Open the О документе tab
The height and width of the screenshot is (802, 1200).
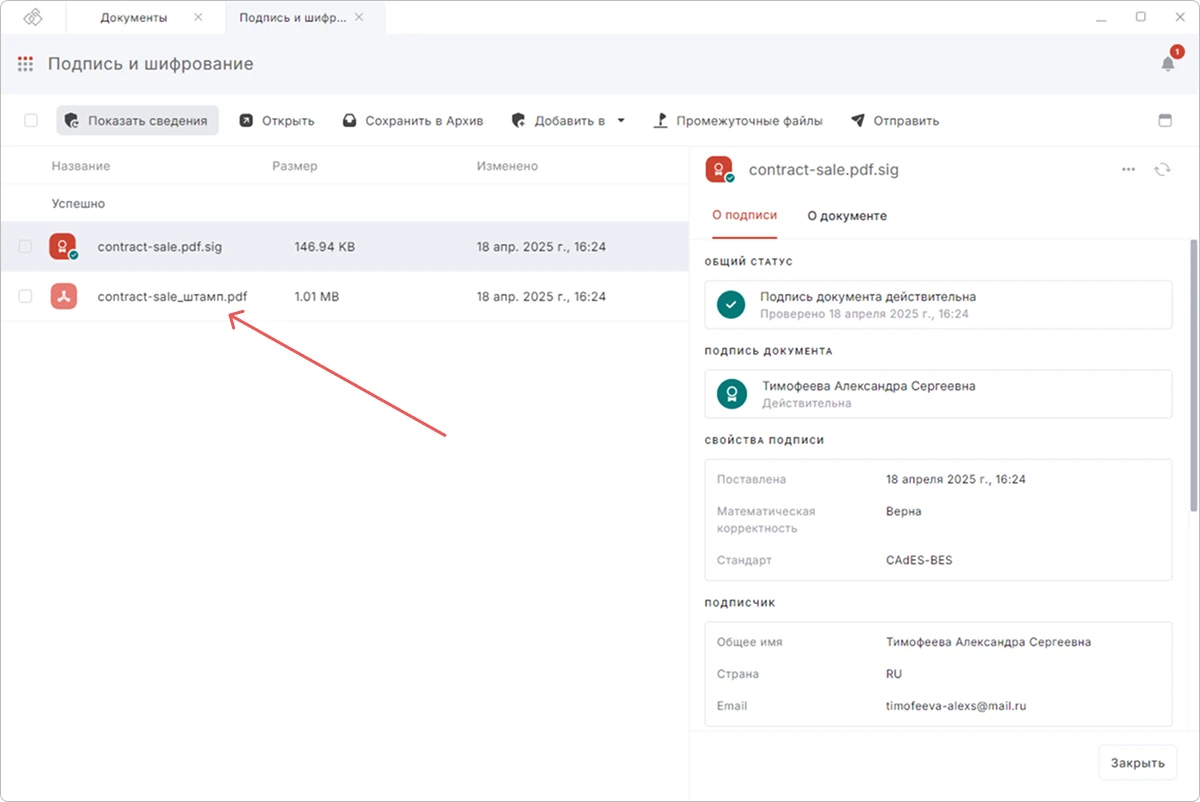pos(847,216)
